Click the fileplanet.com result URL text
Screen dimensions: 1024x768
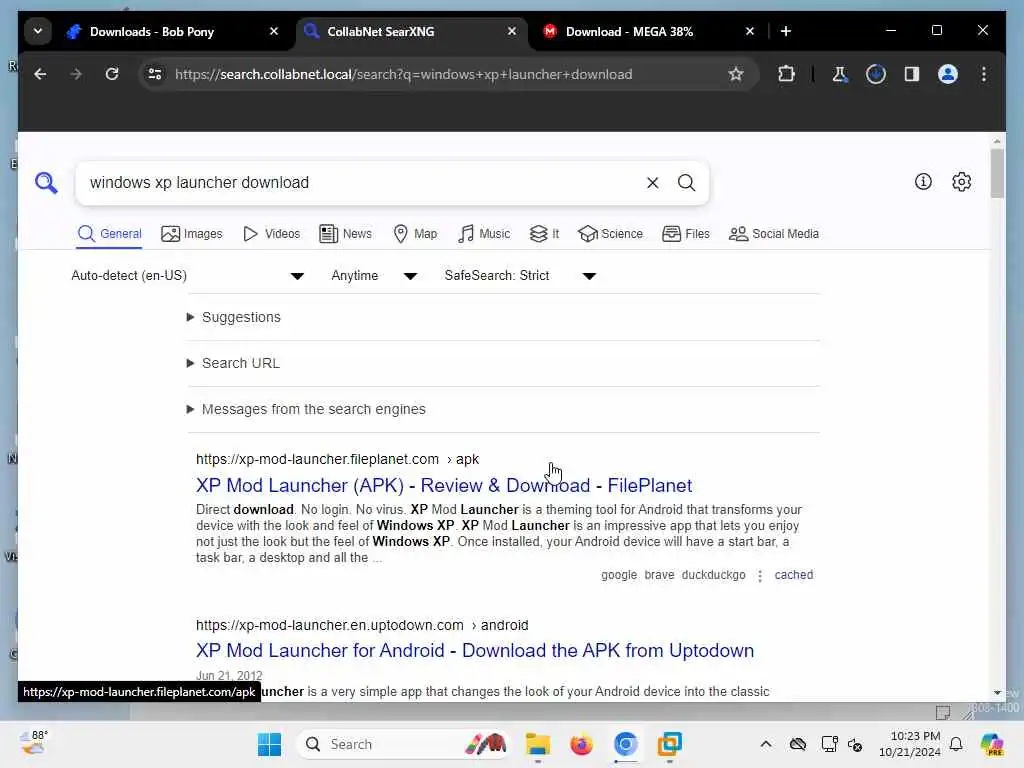coord(338,459)
